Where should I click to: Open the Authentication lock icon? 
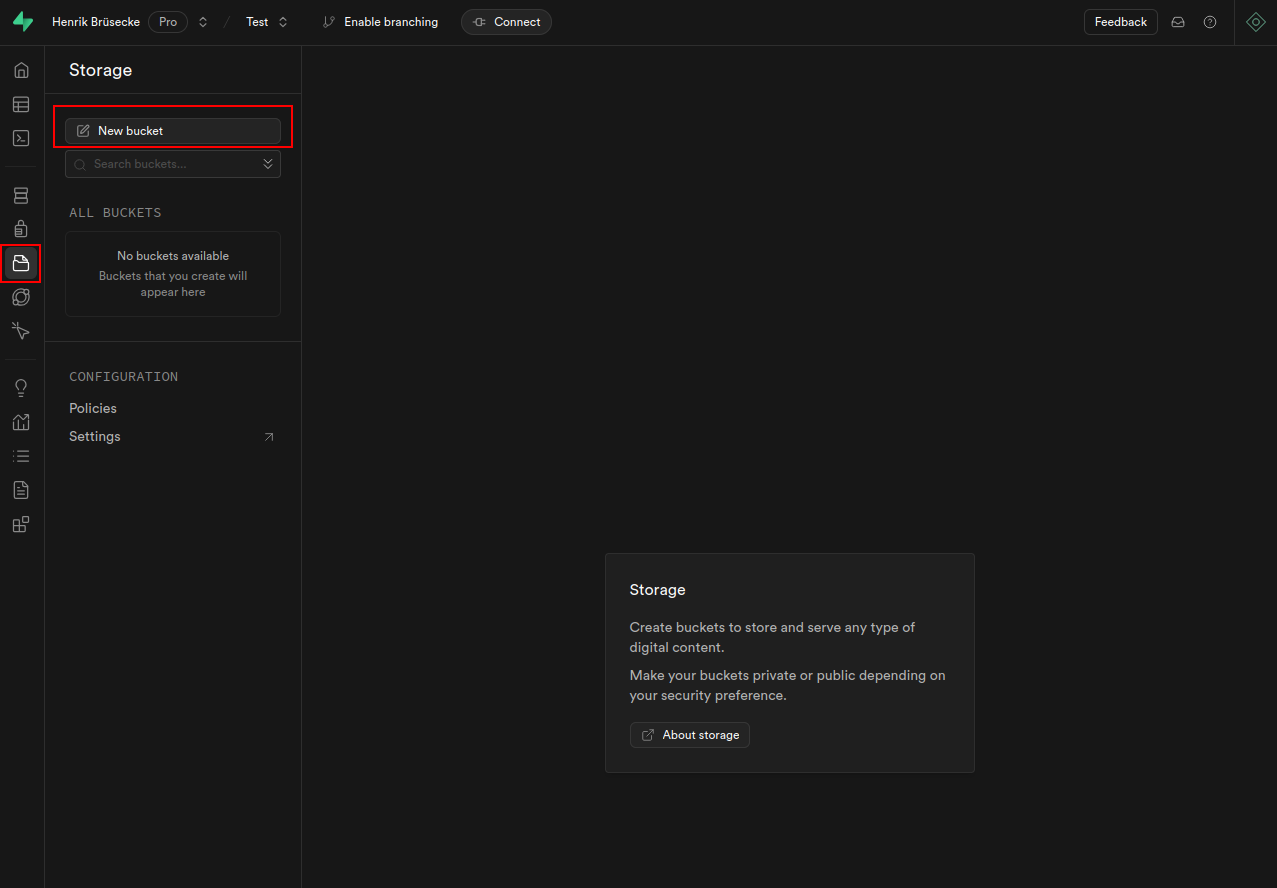click(x=21, y=229)
